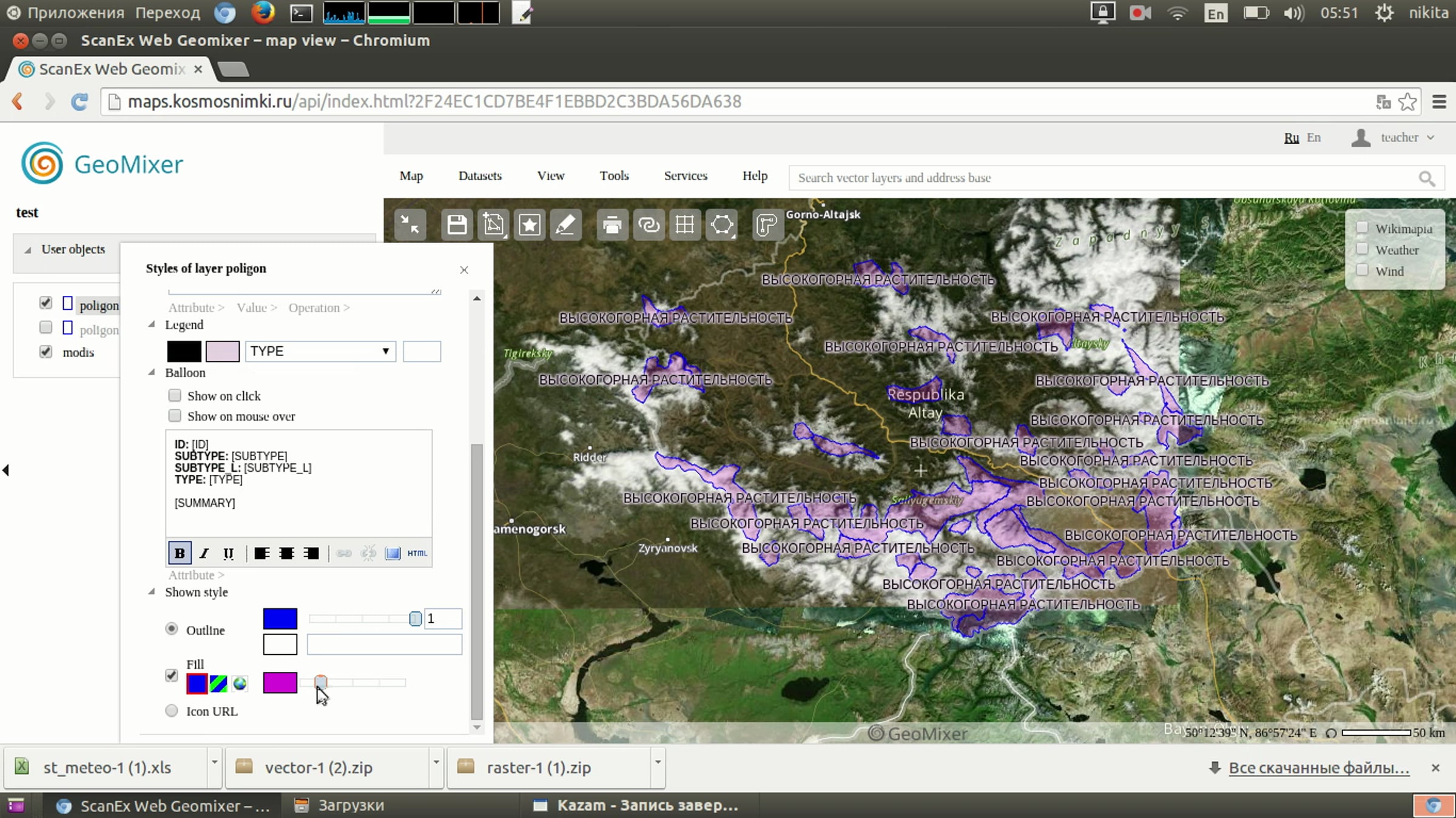1456x818 pixels.
Task: Click the magenta fill color swatch
Action: 280,683
